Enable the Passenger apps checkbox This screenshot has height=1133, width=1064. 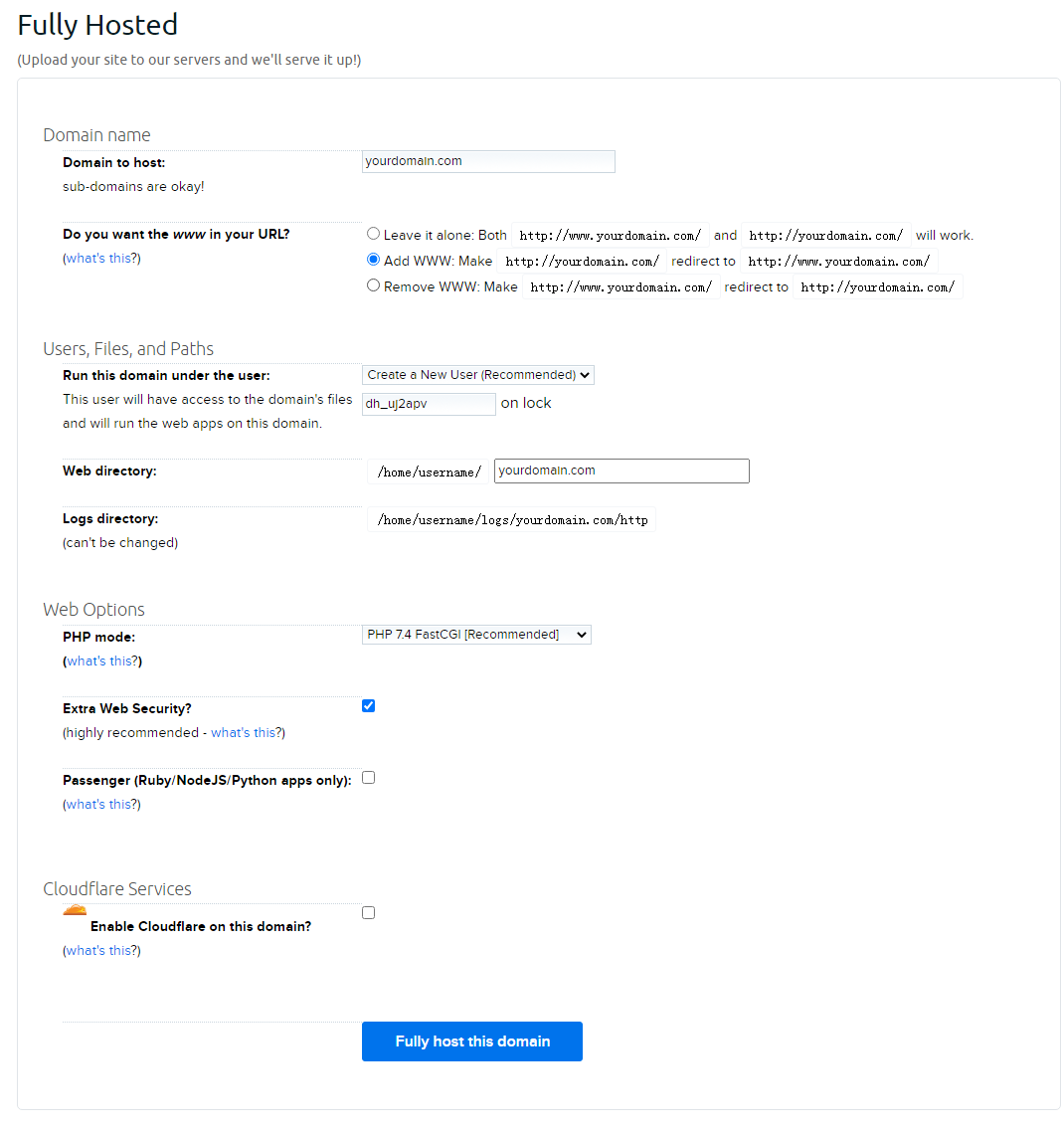point(369,778)
